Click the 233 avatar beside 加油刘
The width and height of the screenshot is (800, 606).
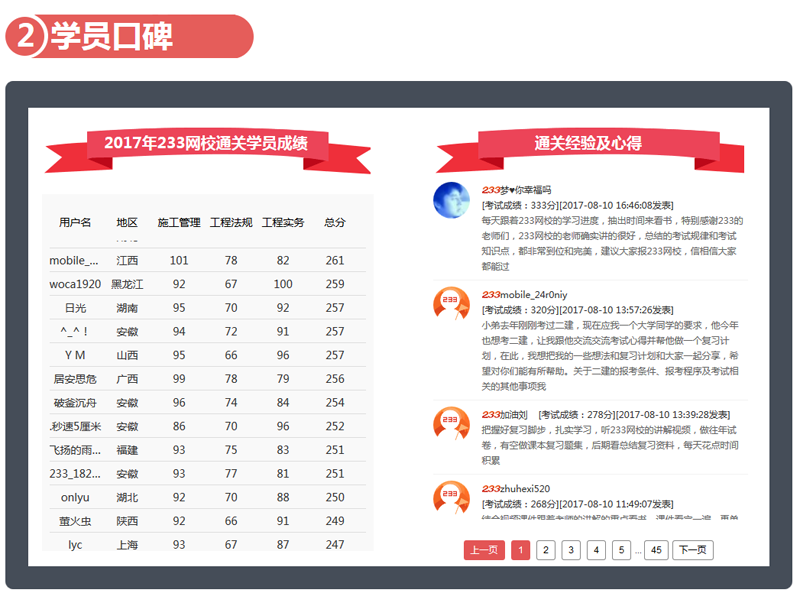[452, 424]
